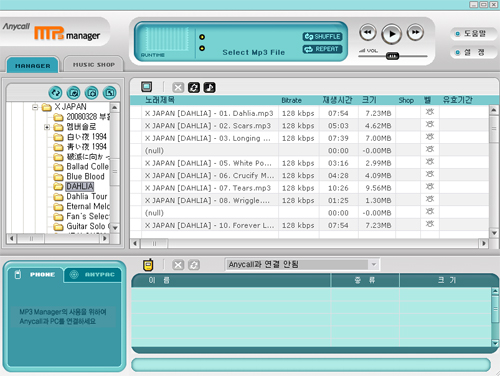Select song 06. Crucify M...

[x=209, y=175]
